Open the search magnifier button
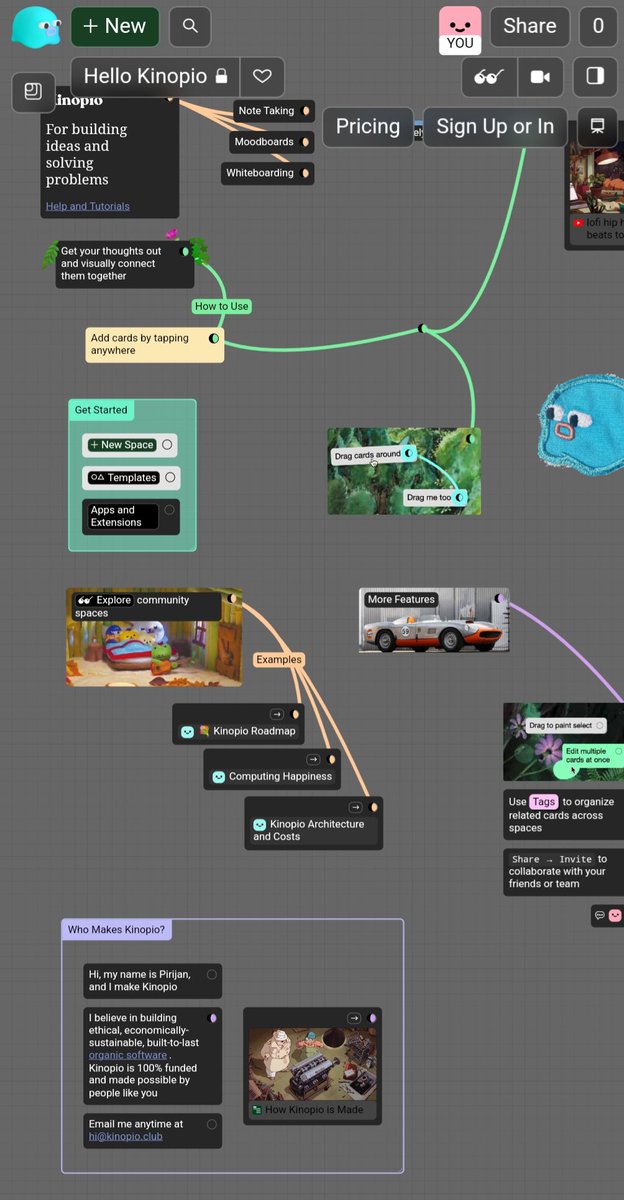Screen dimensions: 624x1200 point(190,27)
